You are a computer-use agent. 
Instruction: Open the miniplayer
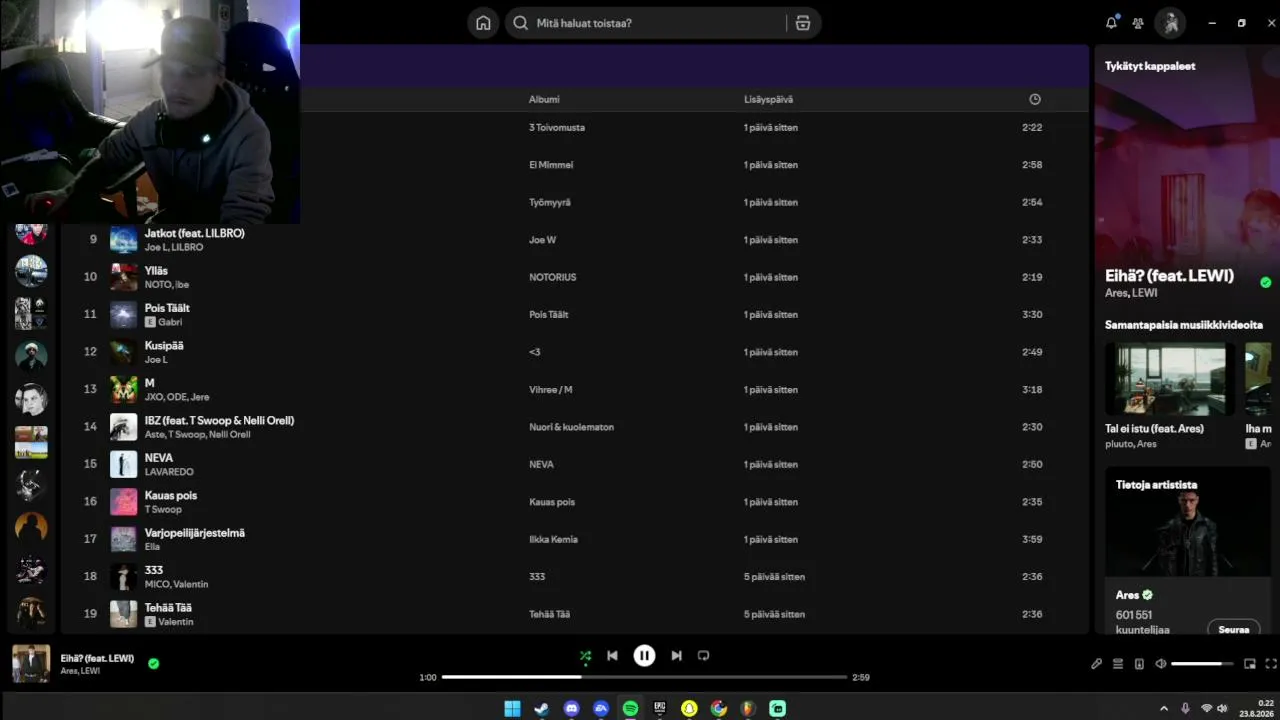point(1249,664)
